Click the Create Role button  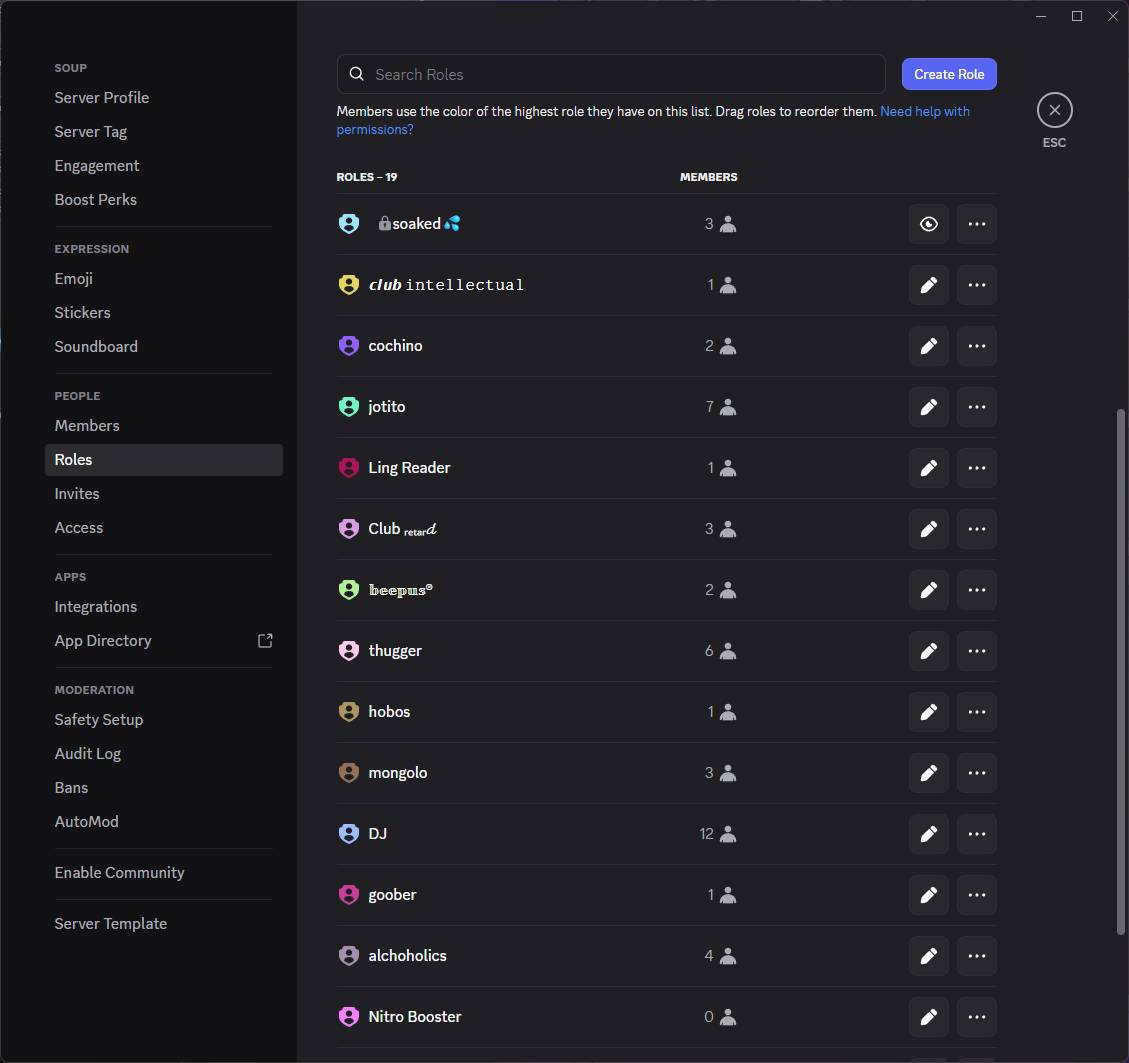pos(948,74)
